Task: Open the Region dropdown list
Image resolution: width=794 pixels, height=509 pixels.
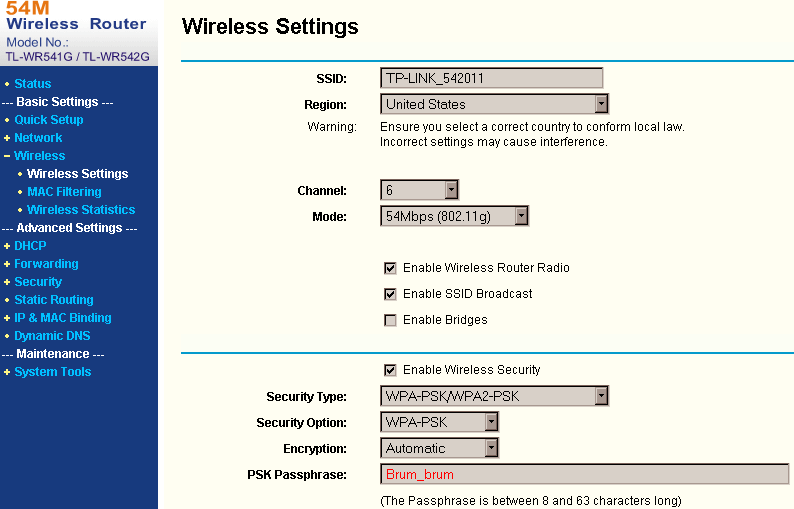Action: point(494,104)
